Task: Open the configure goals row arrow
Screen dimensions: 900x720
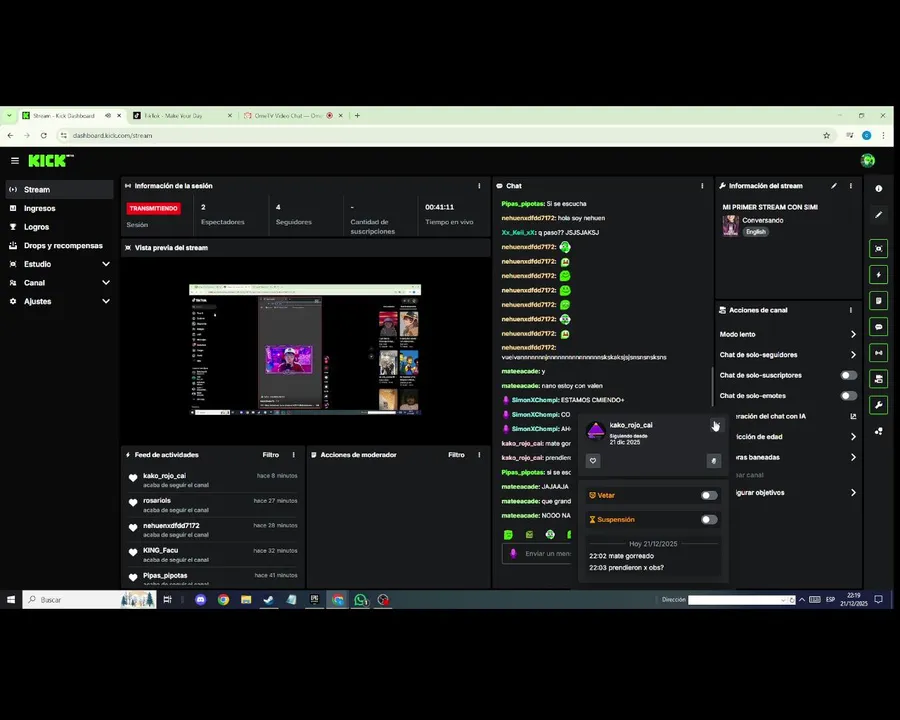Action: pos(853,493)
